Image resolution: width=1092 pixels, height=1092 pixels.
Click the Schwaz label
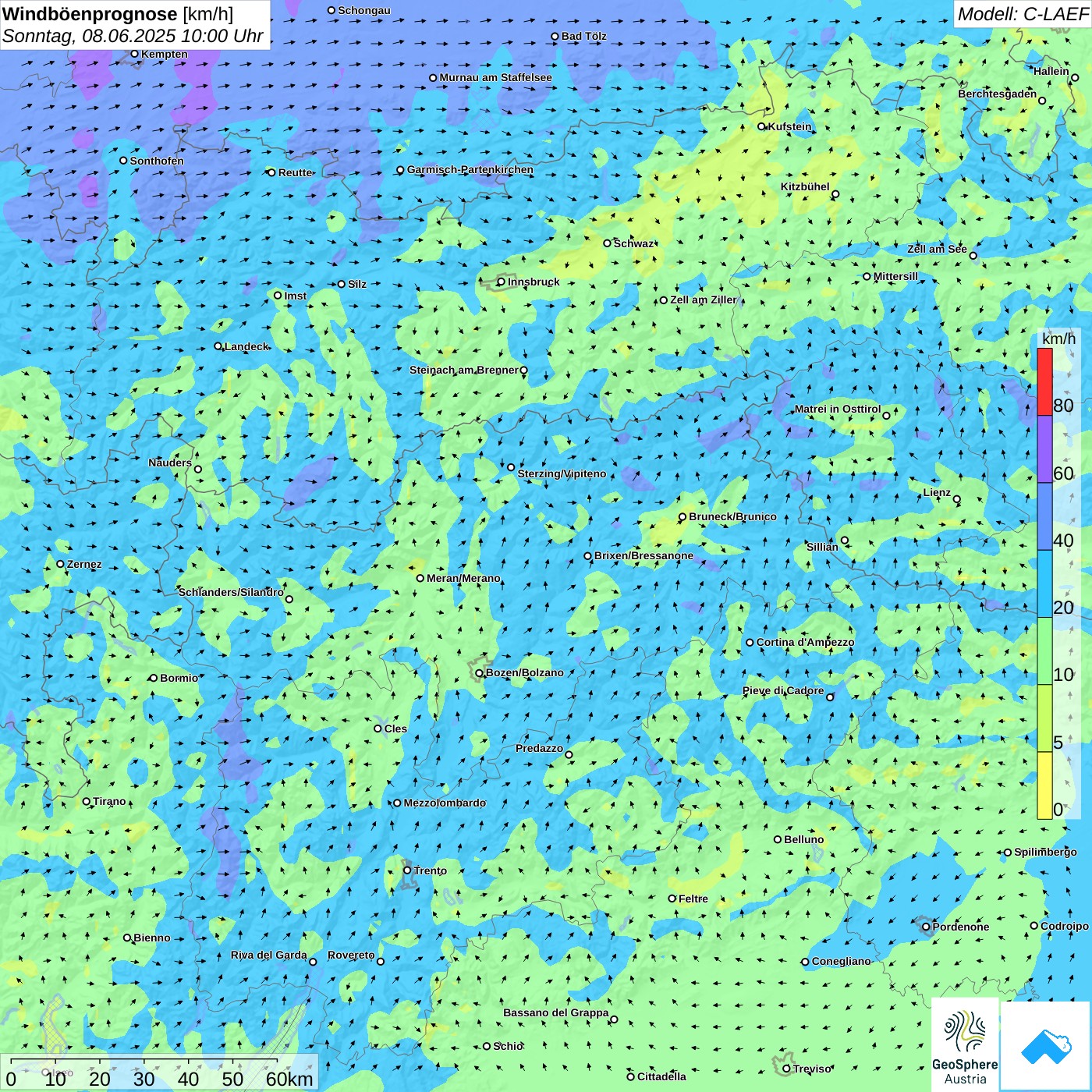coord(633,243)
